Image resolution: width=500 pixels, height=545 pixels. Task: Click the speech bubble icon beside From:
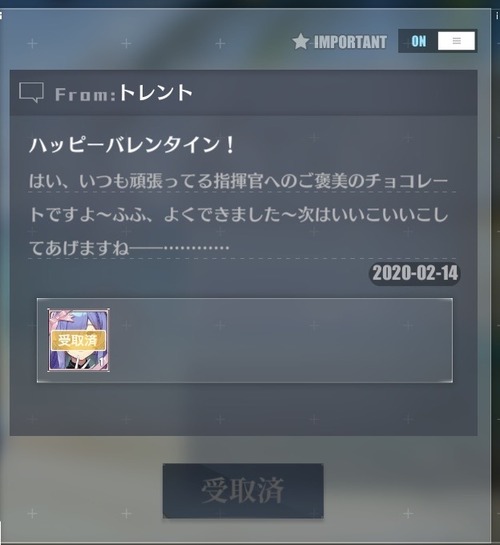point(32,92)
